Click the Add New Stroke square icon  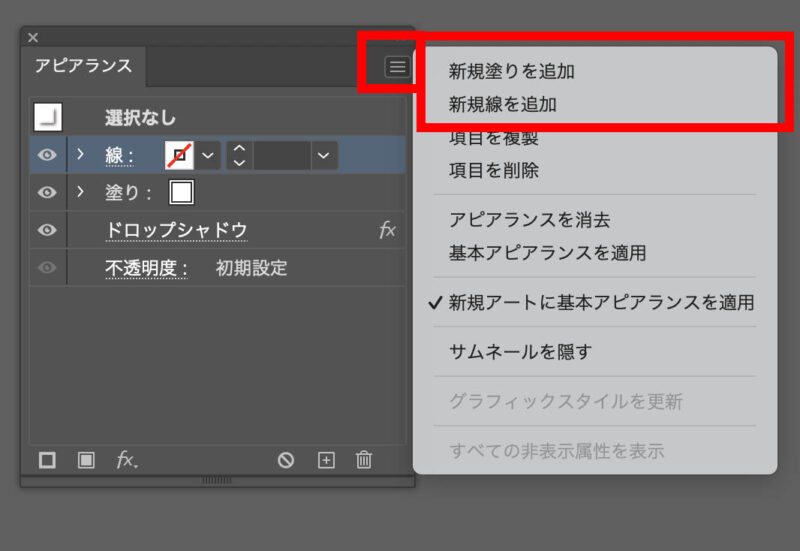click(47, 460)
